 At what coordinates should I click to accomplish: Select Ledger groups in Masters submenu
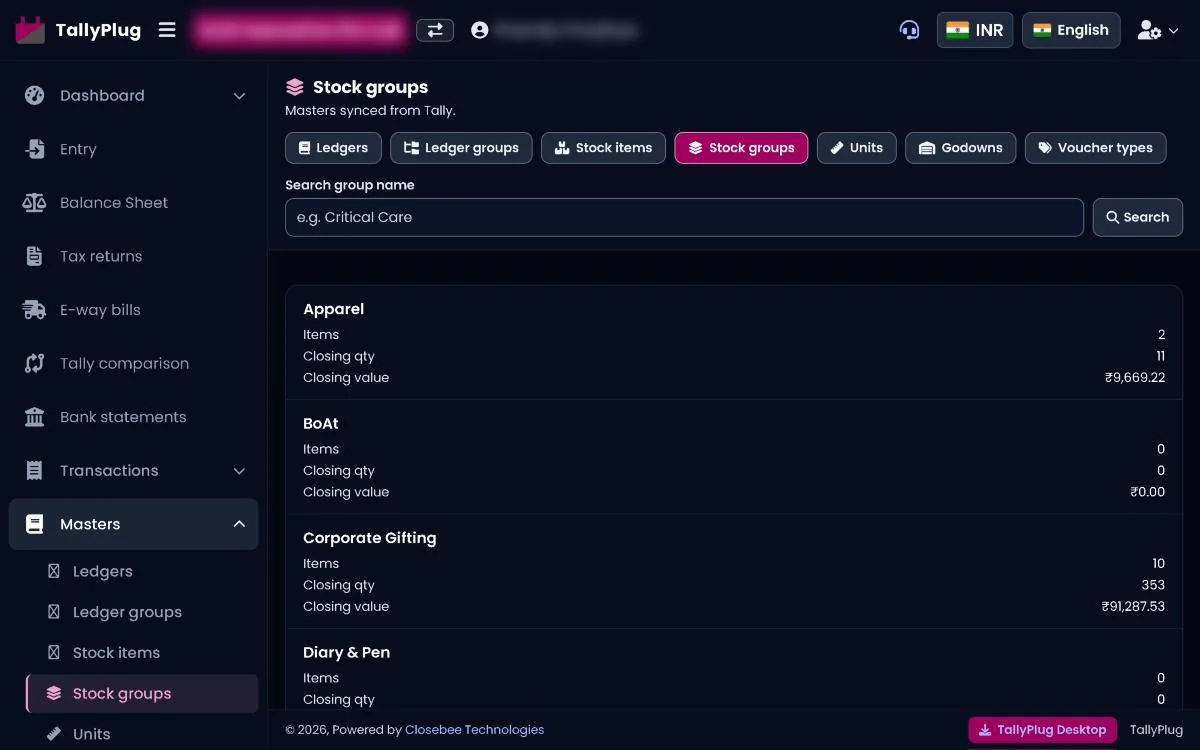[142, 612]
